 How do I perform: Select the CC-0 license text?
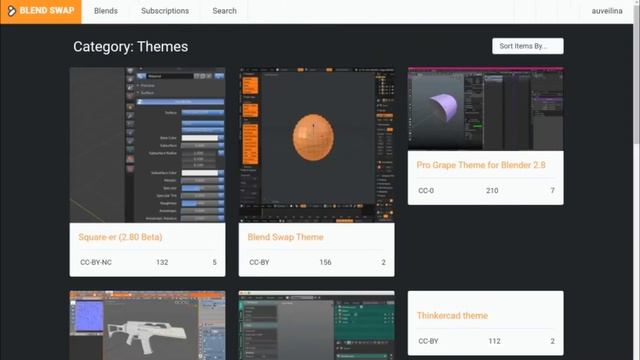click(x=426, y=191)
